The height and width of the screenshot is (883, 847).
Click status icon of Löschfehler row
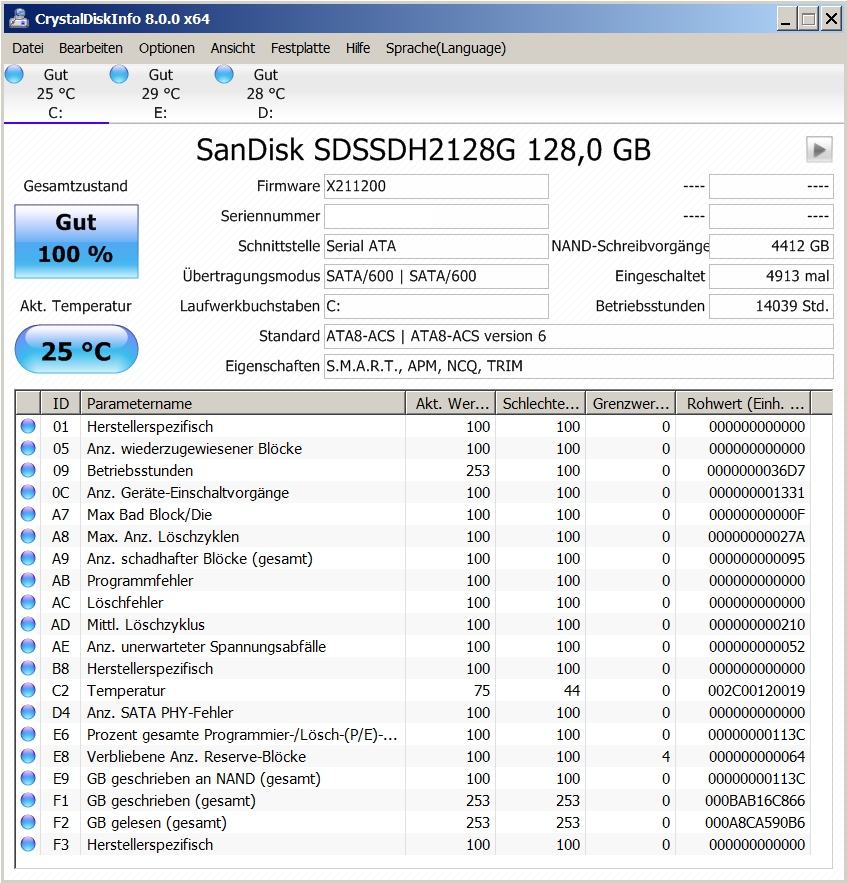point(28,602)
